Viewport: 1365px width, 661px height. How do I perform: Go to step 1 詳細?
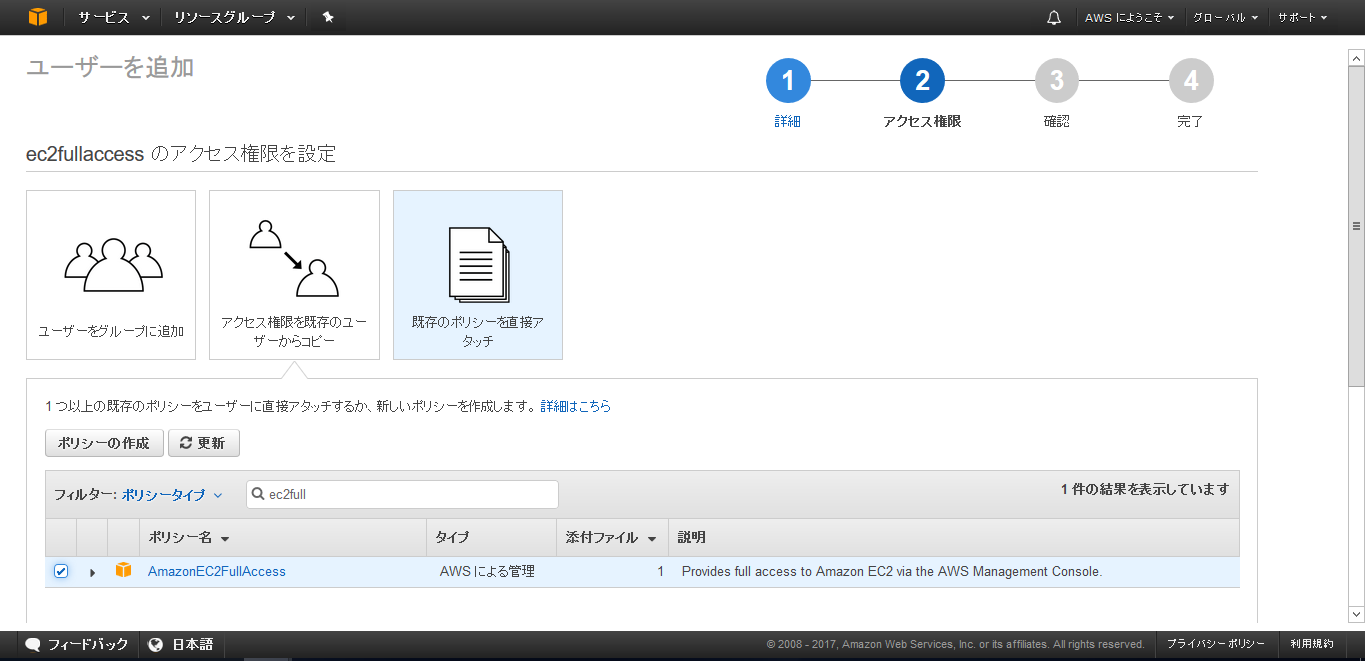click(x=788, y=95)
